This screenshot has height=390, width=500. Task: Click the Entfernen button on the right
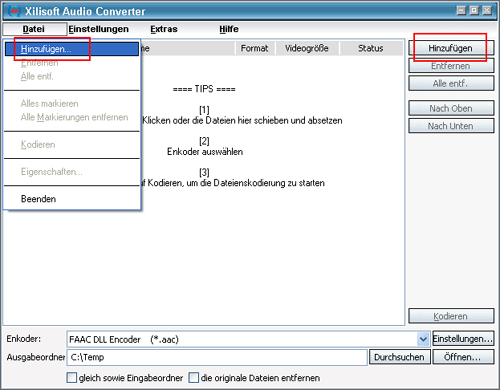[451, 66]
